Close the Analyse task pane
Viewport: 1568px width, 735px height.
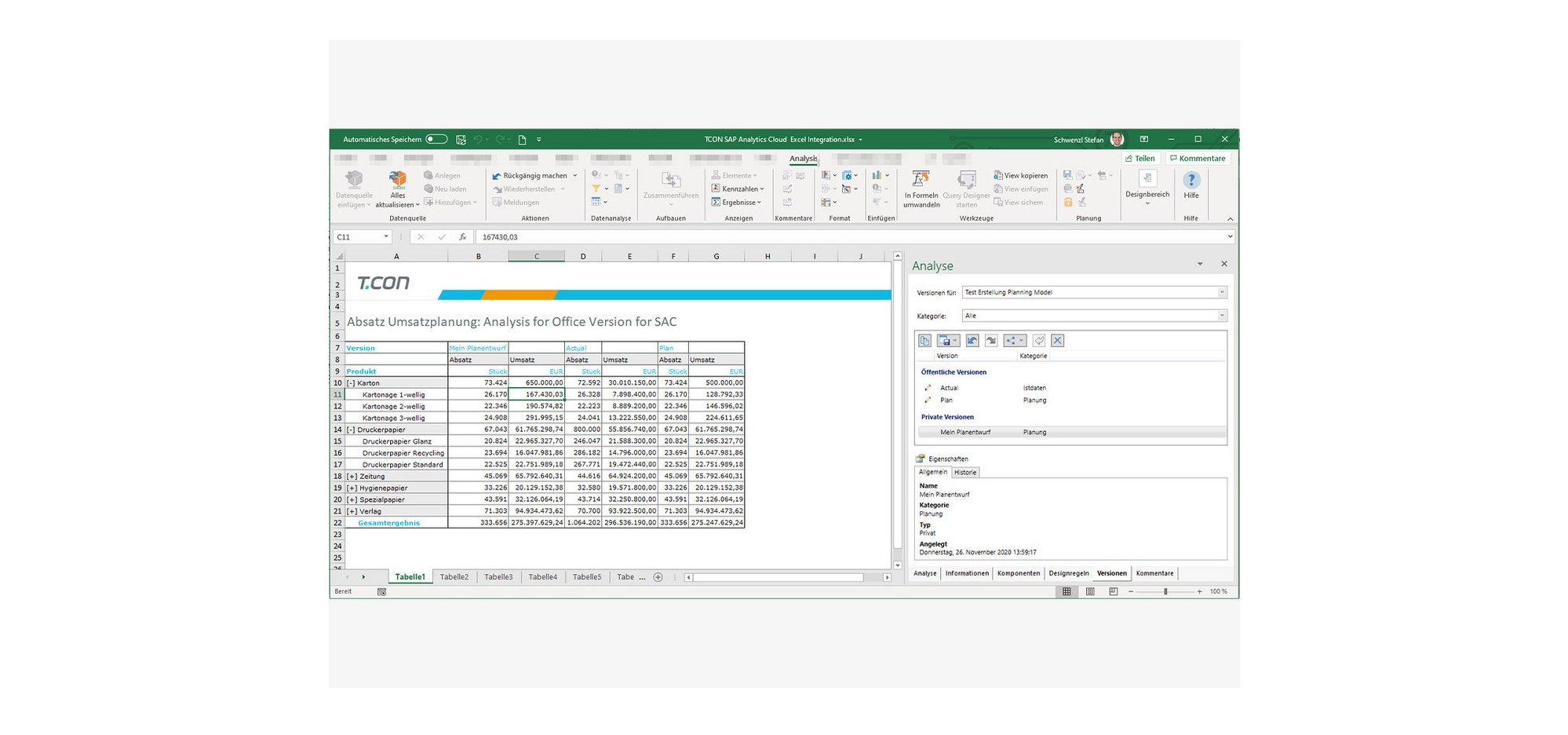tap(1224, 264)
